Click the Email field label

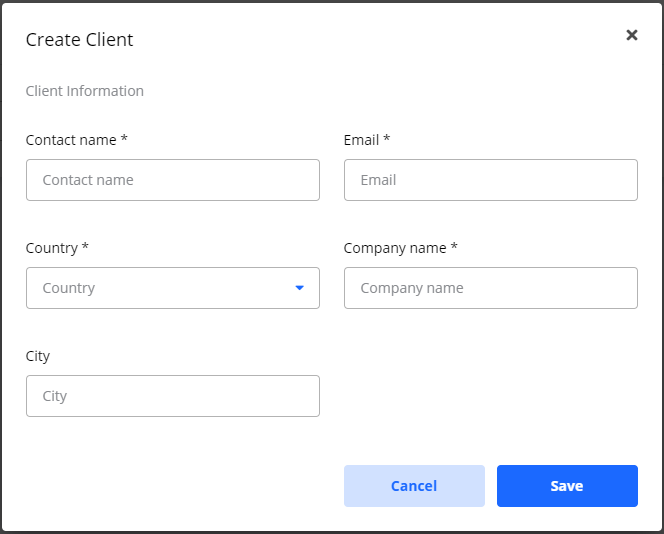(x=361, y=140)
